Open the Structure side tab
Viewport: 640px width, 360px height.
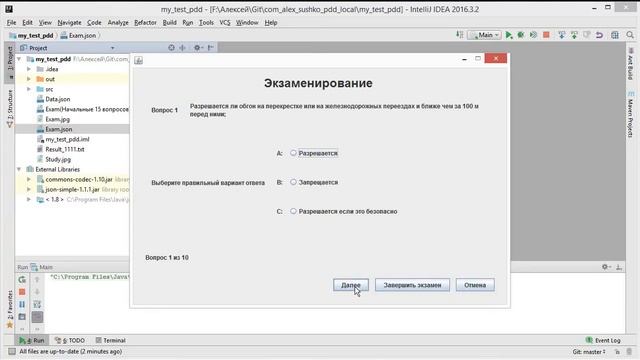[10, 108]
